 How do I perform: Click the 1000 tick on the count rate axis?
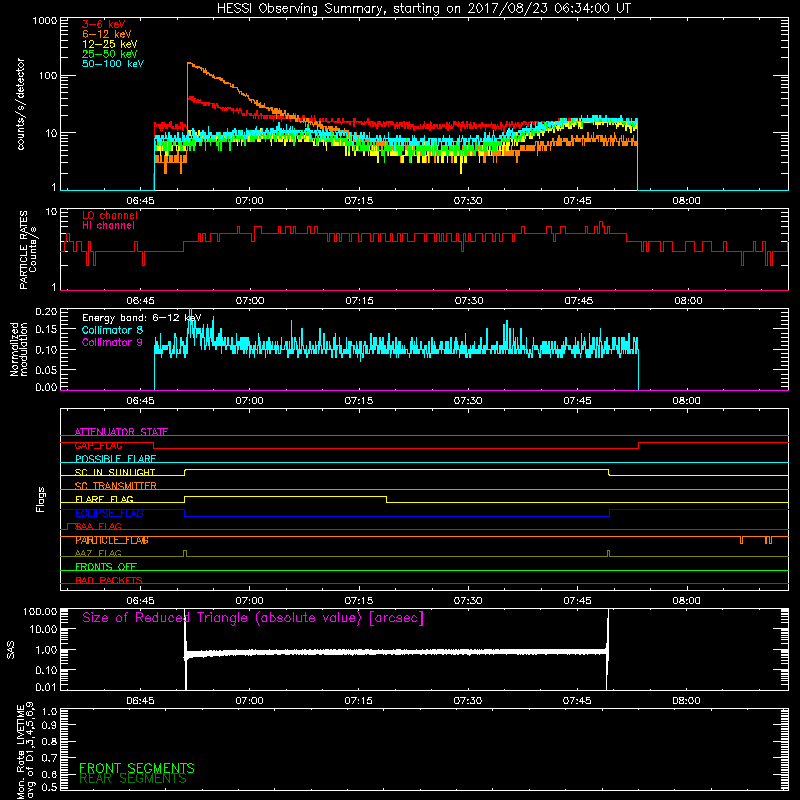[x=45, y=21]
